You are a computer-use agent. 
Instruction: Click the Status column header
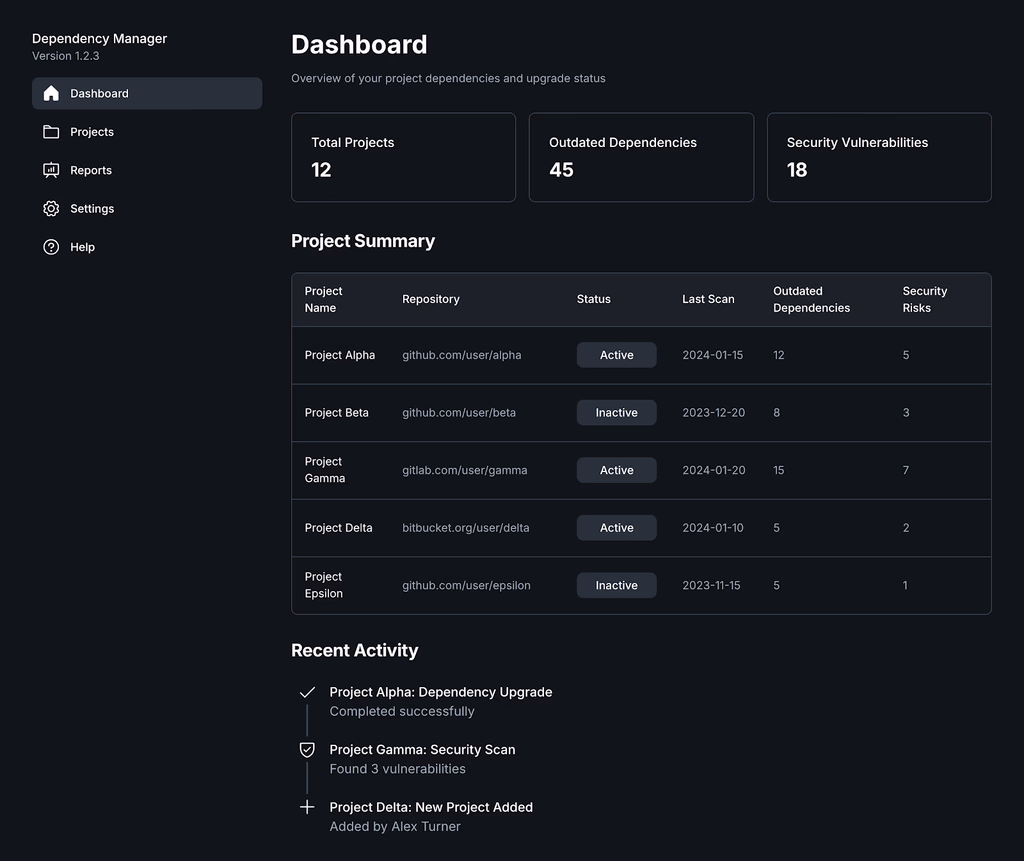pos(594,299)
